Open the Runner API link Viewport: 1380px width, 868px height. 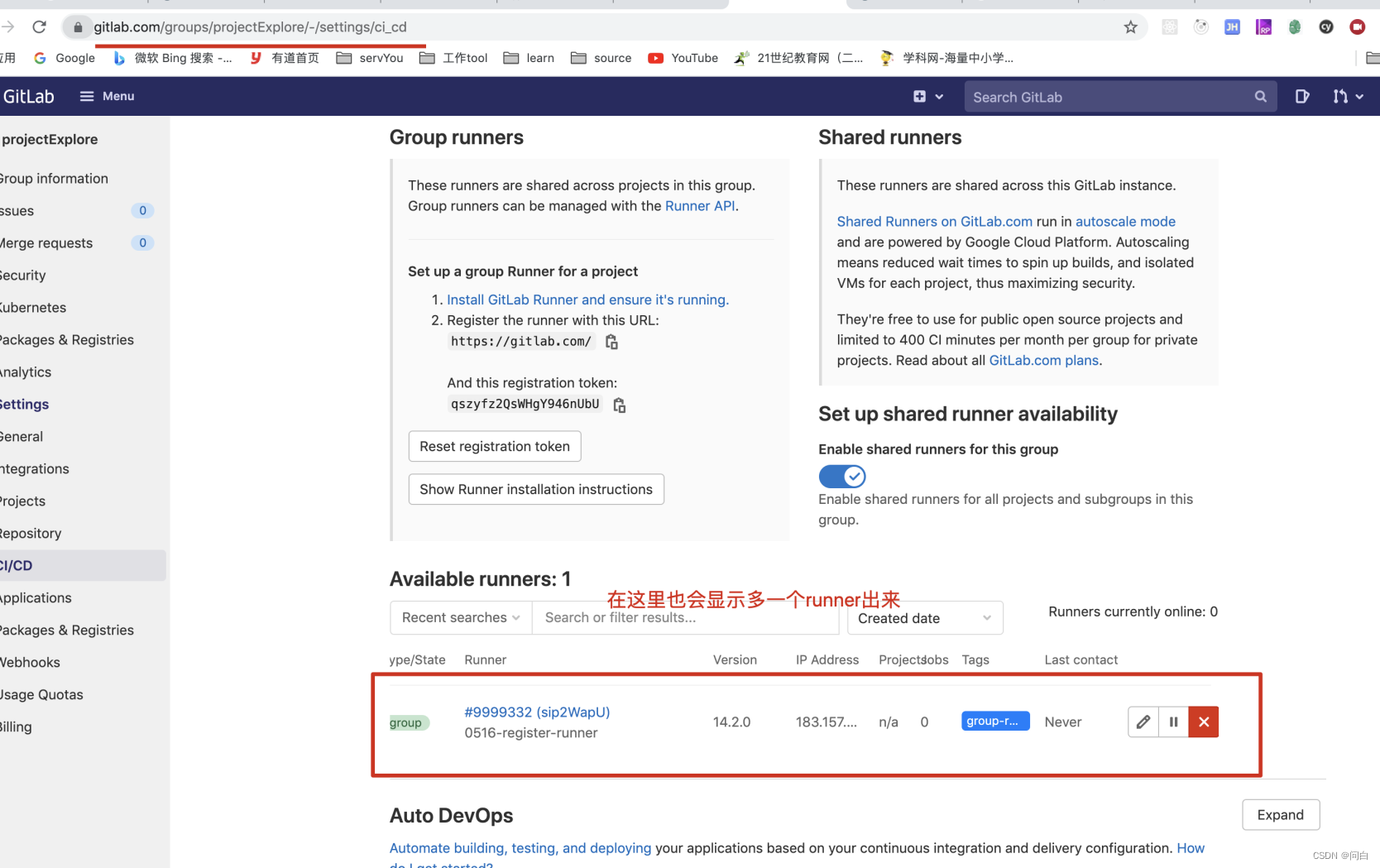click(x=700, y=206)
